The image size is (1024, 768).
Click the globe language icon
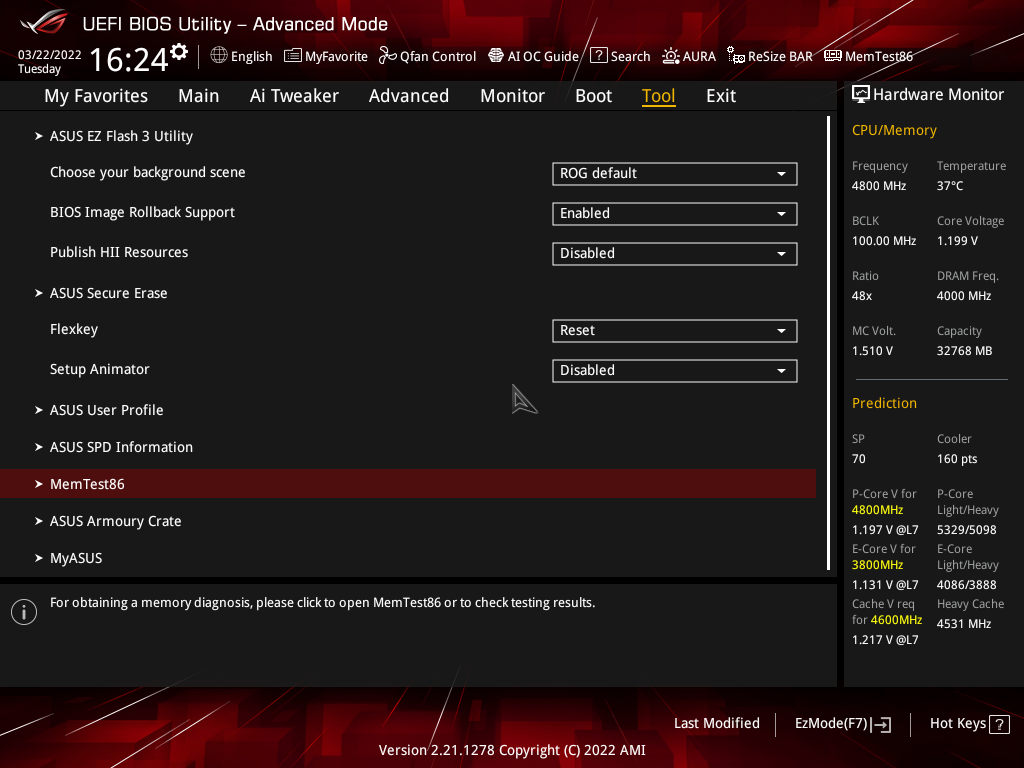(x=219, y=56)
